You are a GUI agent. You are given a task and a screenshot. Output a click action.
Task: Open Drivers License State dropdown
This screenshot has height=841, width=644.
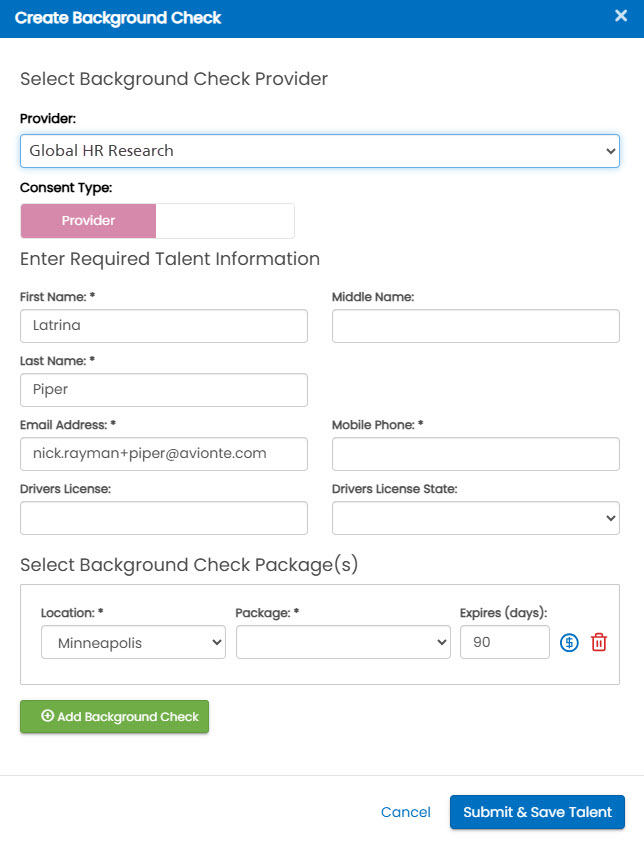click(x=476, y=518)
